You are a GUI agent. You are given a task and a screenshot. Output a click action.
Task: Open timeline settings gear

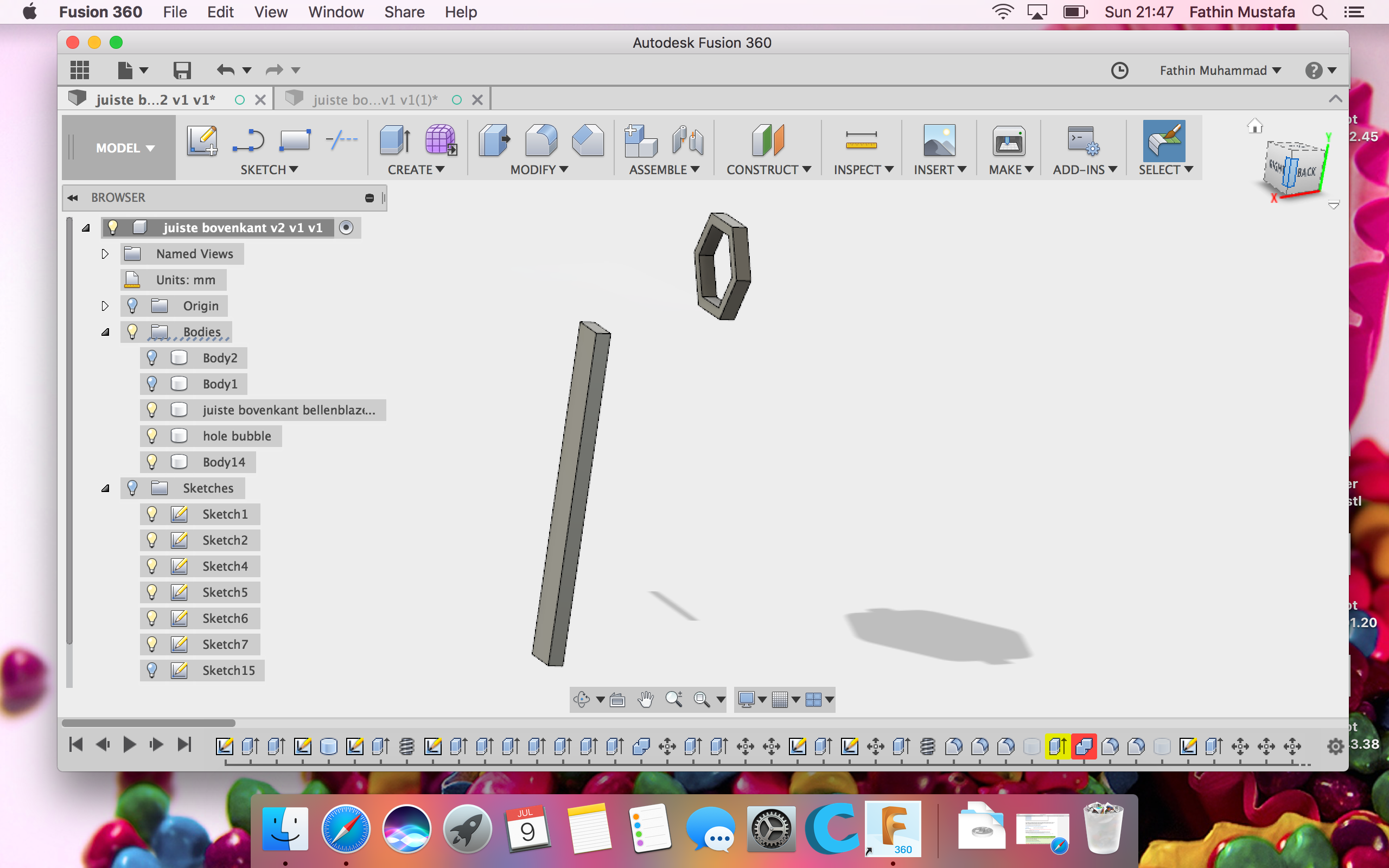click(1335, 746)
